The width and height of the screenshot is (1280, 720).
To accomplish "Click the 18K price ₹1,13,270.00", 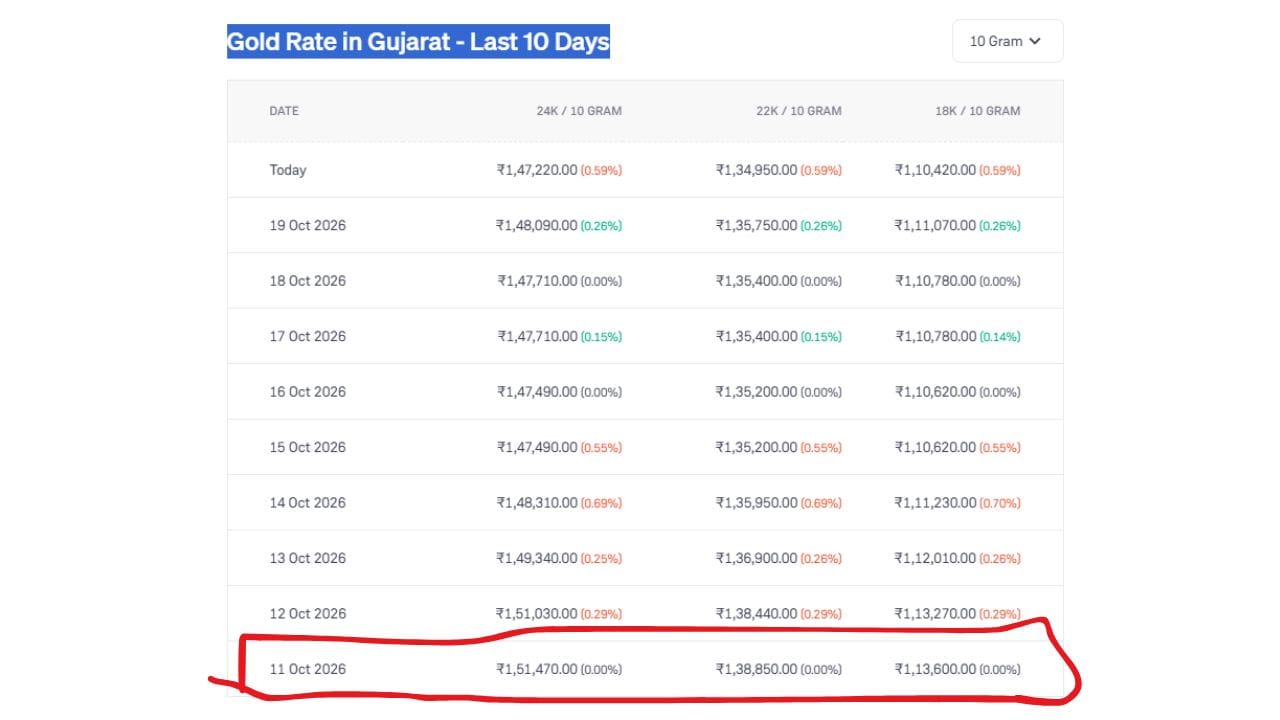I will (x=935, y=613).
